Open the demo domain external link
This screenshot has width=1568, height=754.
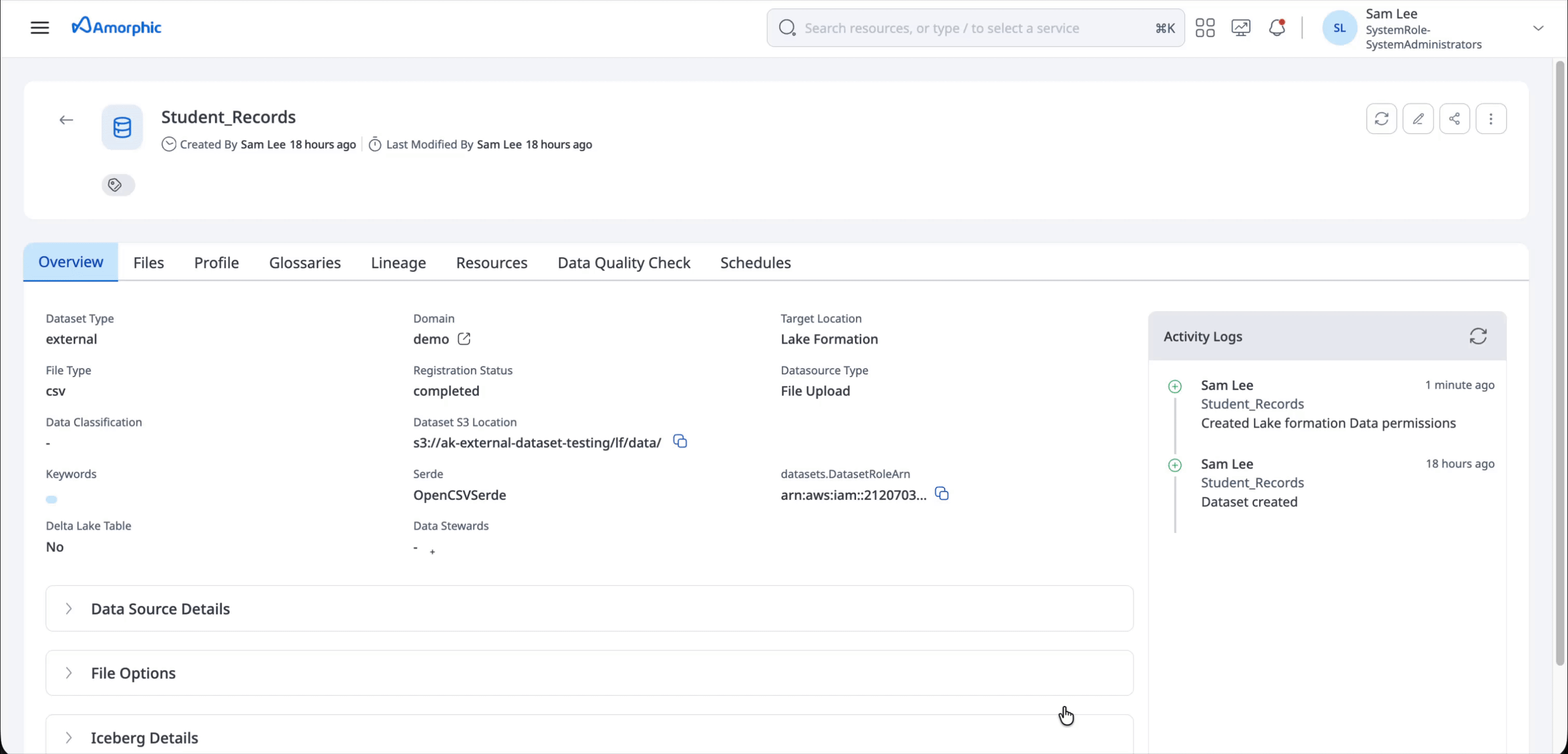click(464, 339)
